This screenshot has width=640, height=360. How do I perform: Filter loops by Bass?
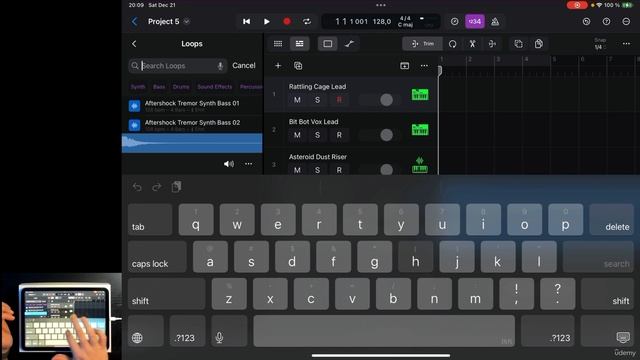(x=159, y=87)
